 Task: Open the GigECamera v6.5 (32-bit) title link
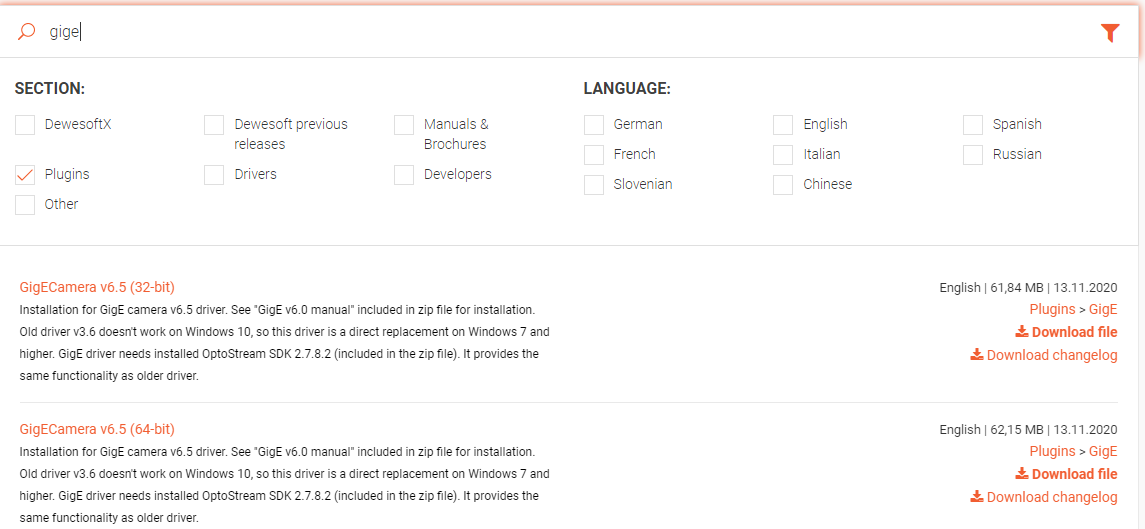coord(97,287)
